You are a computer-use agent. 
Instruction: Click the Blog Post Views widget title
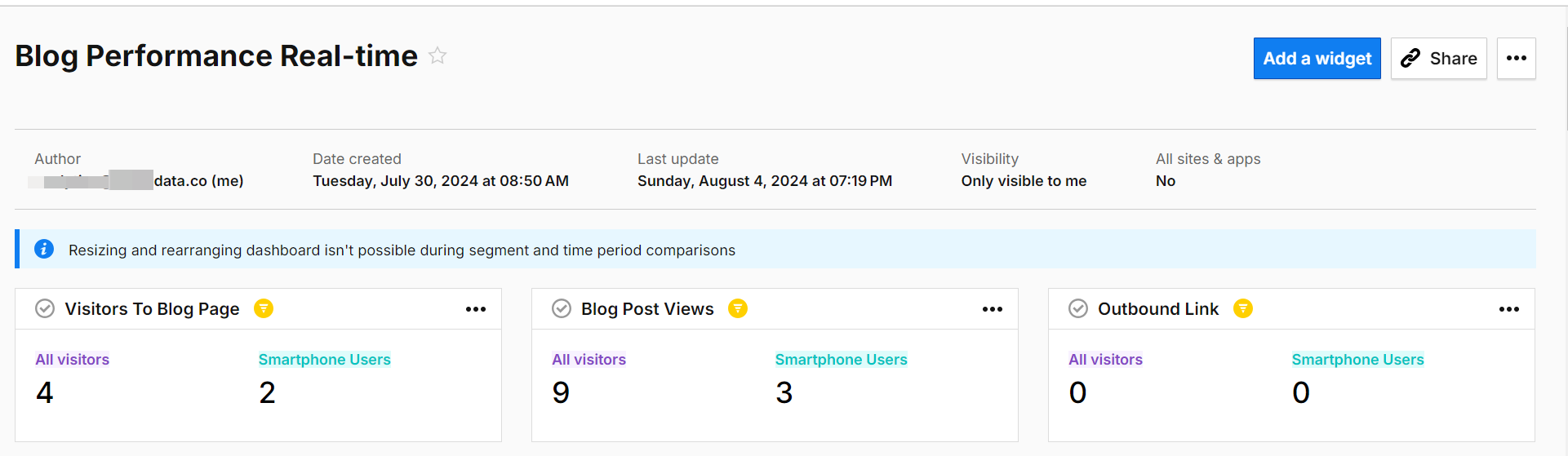(647, 309)
